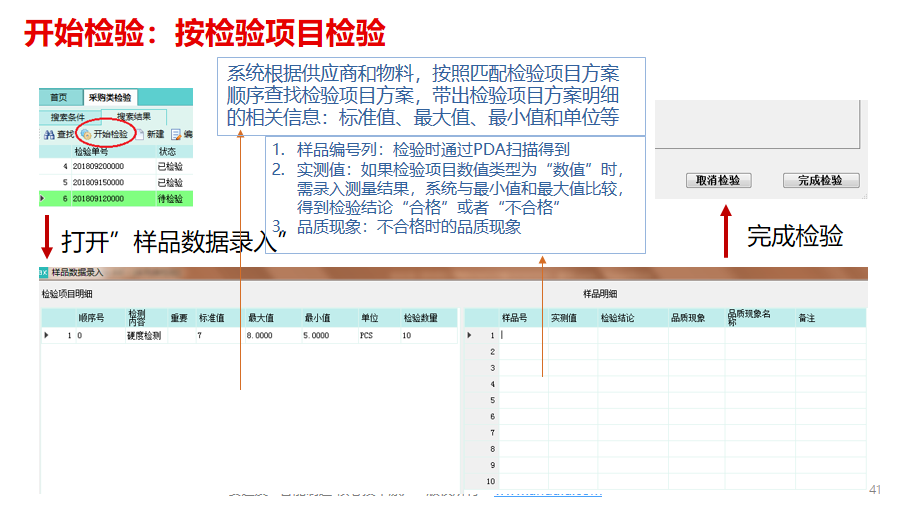Sort by the 检验单号 column header
Image resolution: width=907 pixels, height=509 pixels.
[x=95, y=151]
